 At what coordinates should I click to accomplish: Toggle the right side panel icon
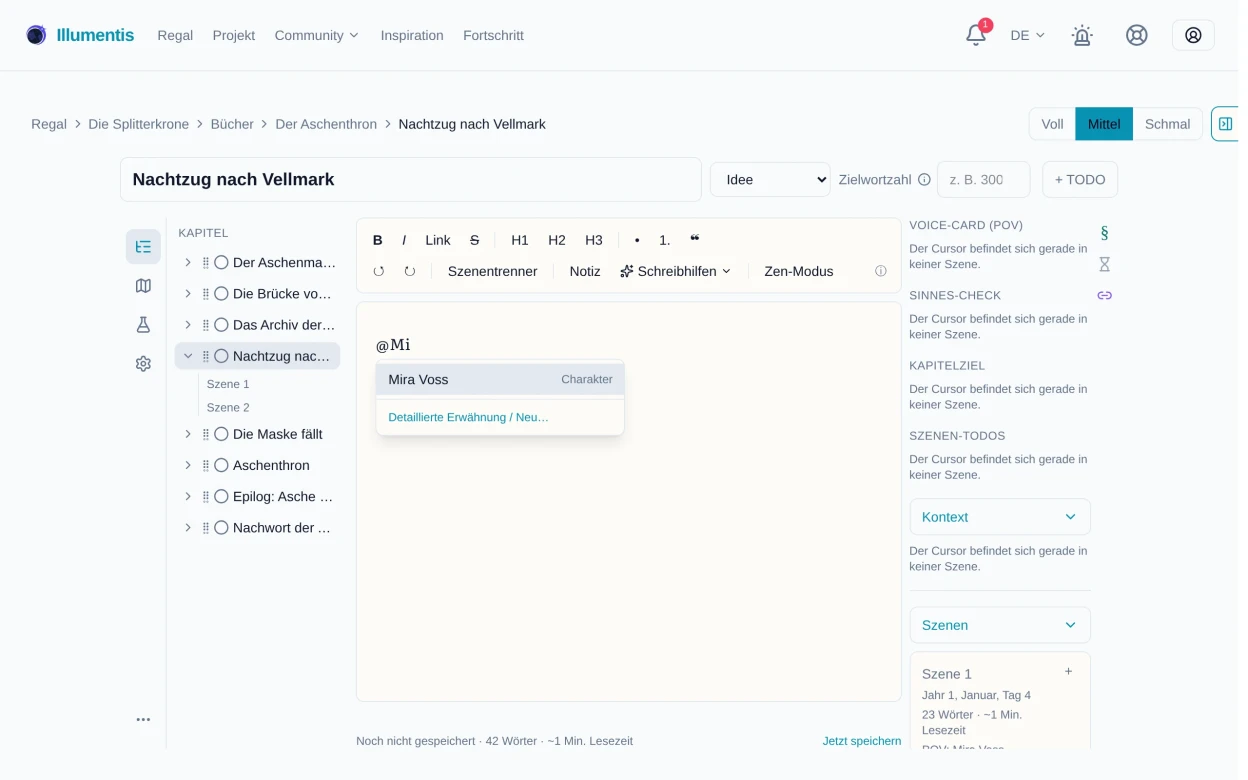[1225, 124]
